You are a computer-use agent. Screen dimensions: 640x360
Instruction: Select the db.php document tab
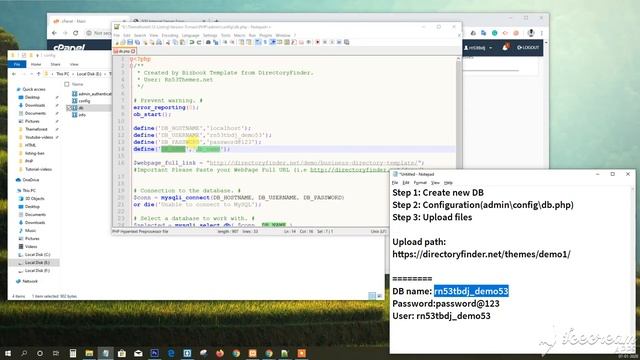pos(124,51)
